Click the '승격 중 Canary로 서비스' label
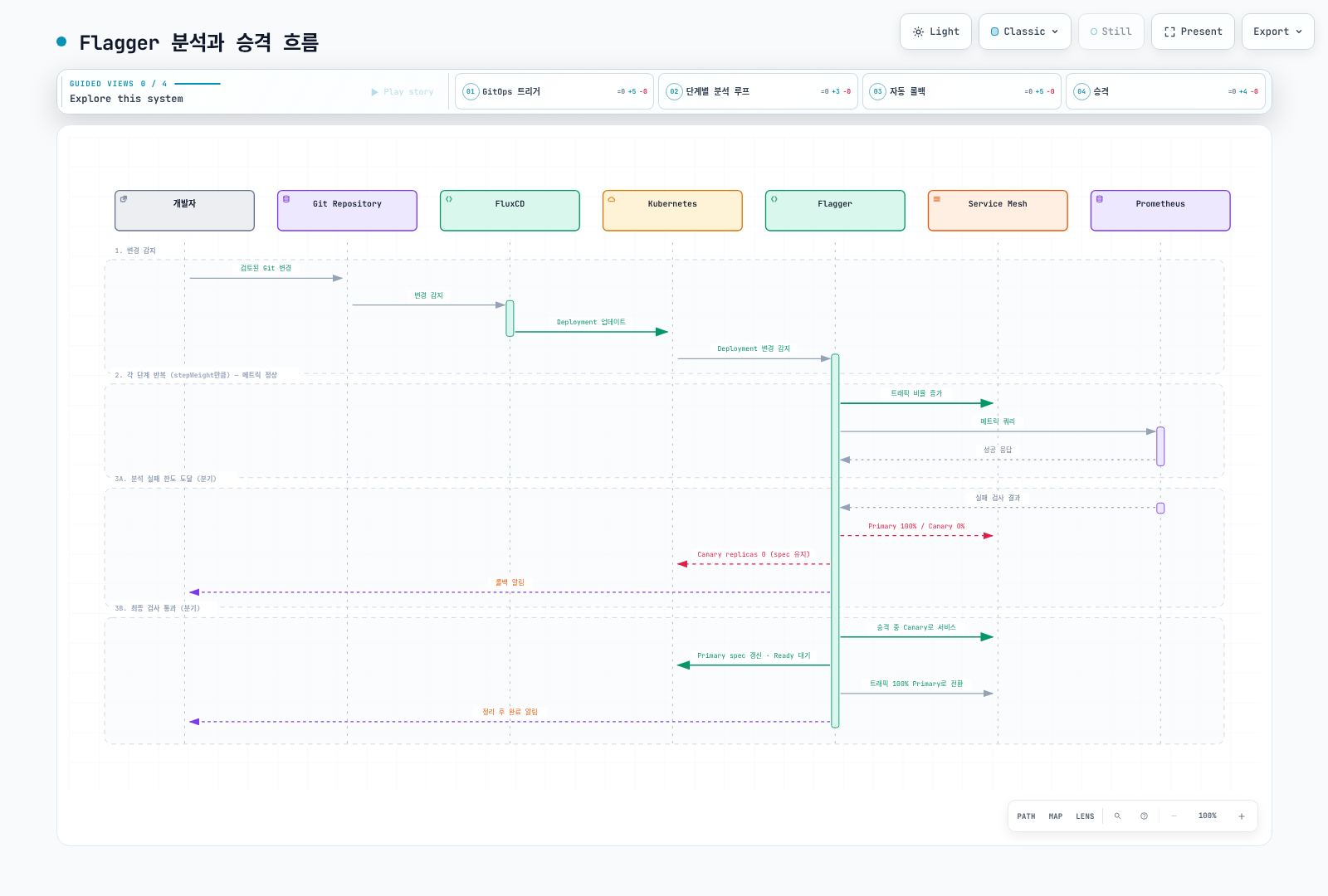Viewport: 1328px width, 896px height. click(916, 627)
